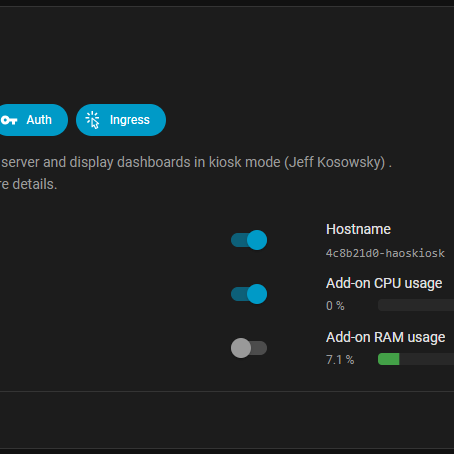
Task: Select the hostname text 4c8b21d0-haoskiosk
Action: [385, 253]
